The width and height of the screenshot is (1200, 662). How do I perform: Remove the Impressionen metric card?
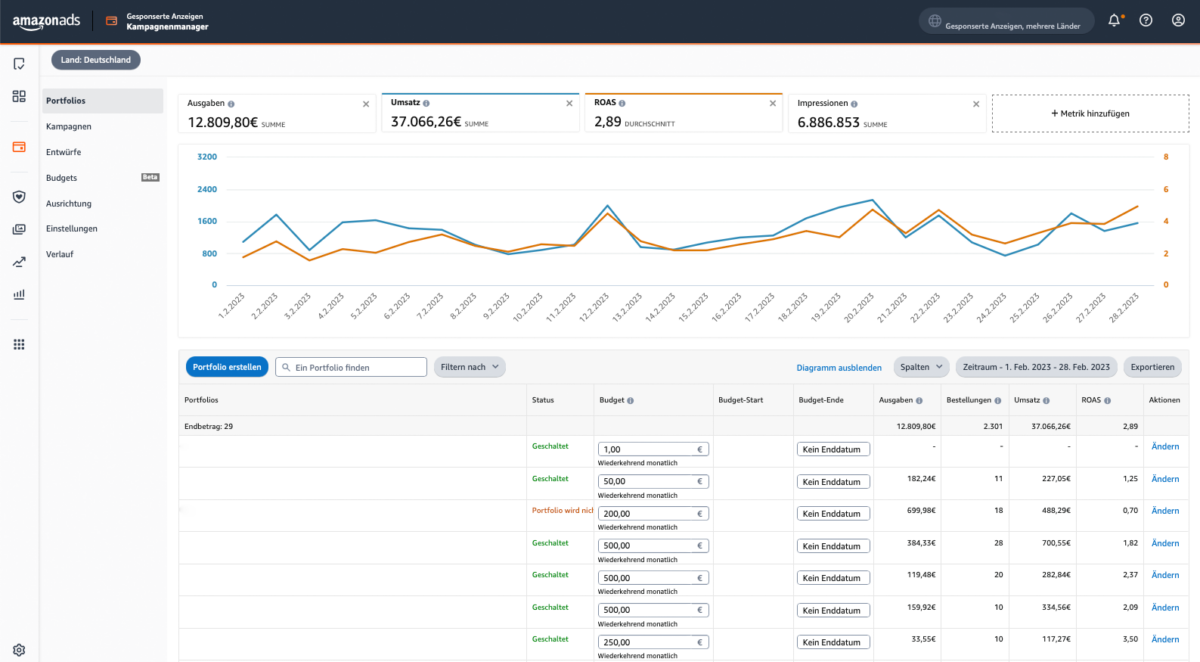point(977,103)
